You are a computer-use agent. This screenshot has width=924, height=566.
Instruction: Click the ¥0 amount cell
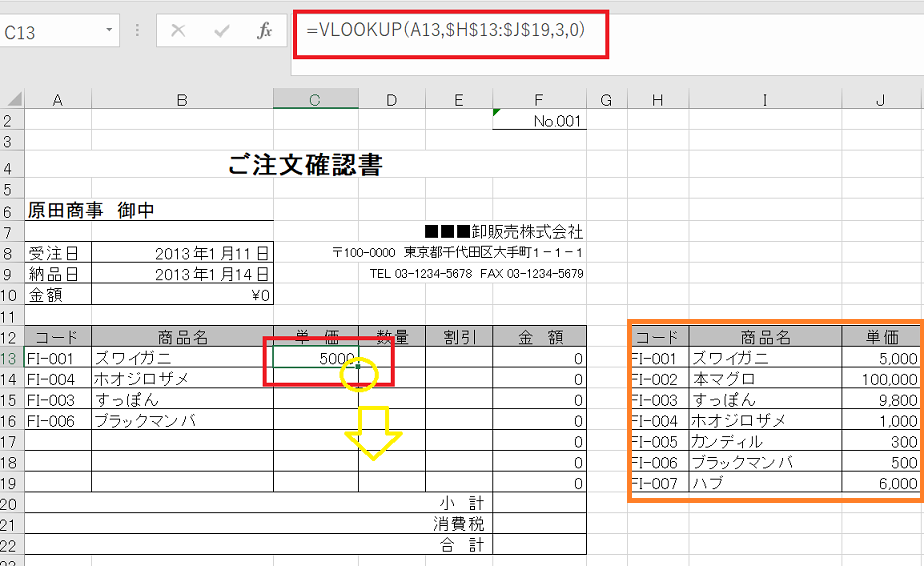click(x=182, y=295)
